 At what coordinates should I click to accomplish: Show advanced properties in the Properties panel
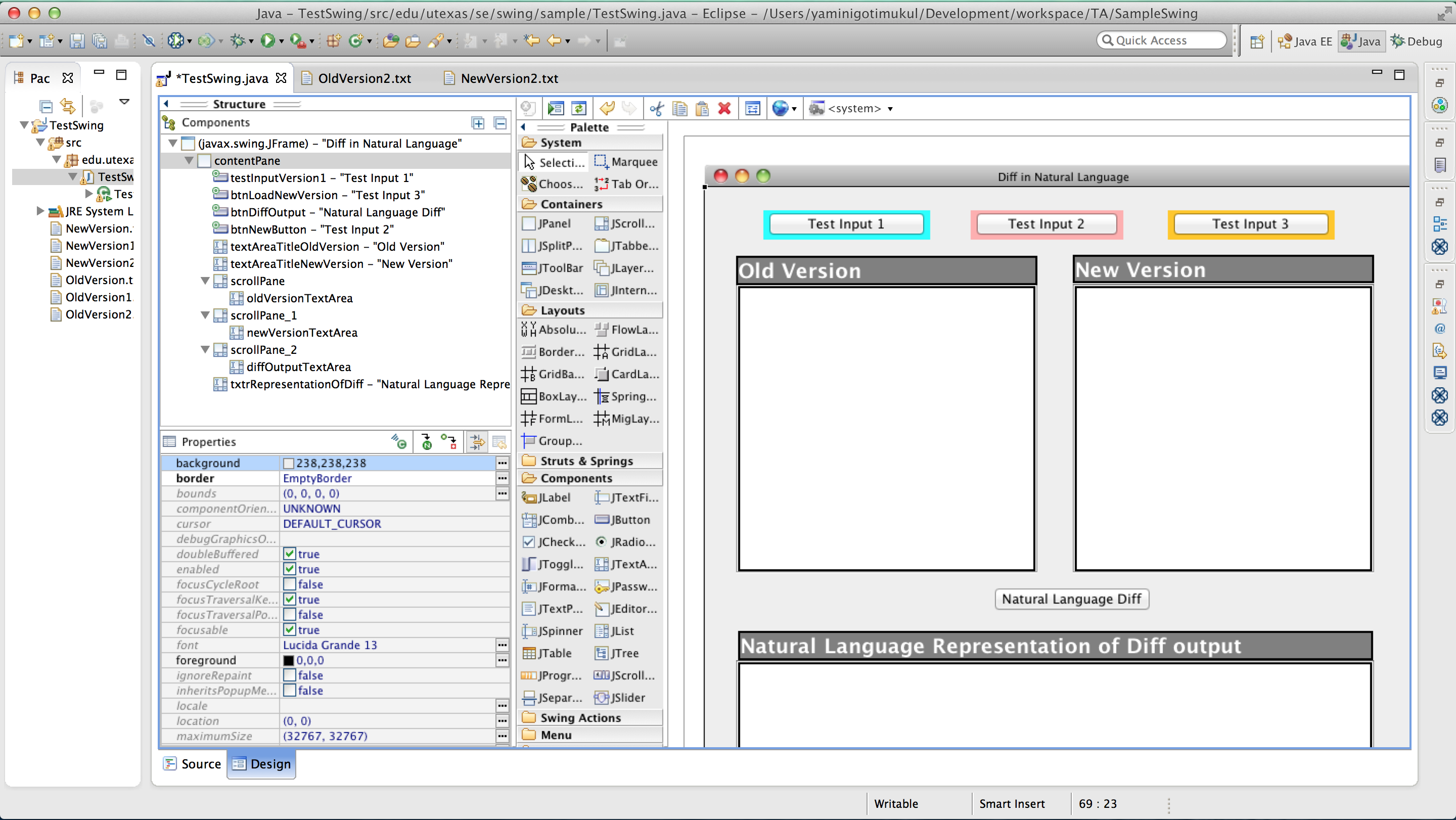pyautogui.click(x=476, y=442)
